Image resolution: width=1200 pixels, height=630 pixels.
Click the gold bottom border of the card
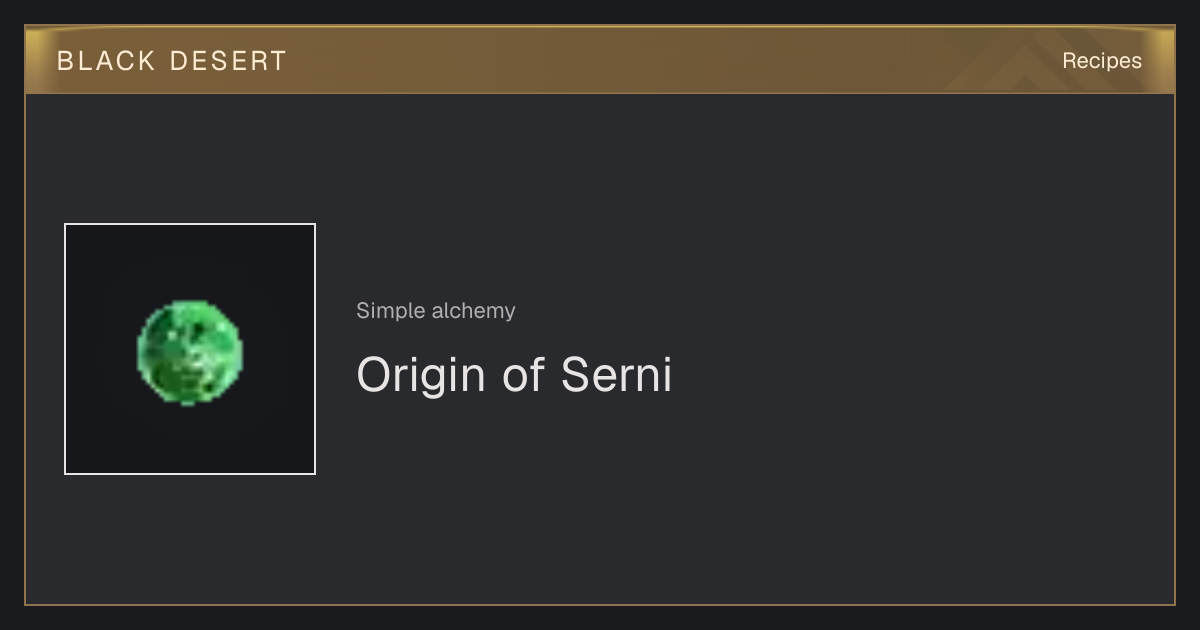click(x=600, y=605)
